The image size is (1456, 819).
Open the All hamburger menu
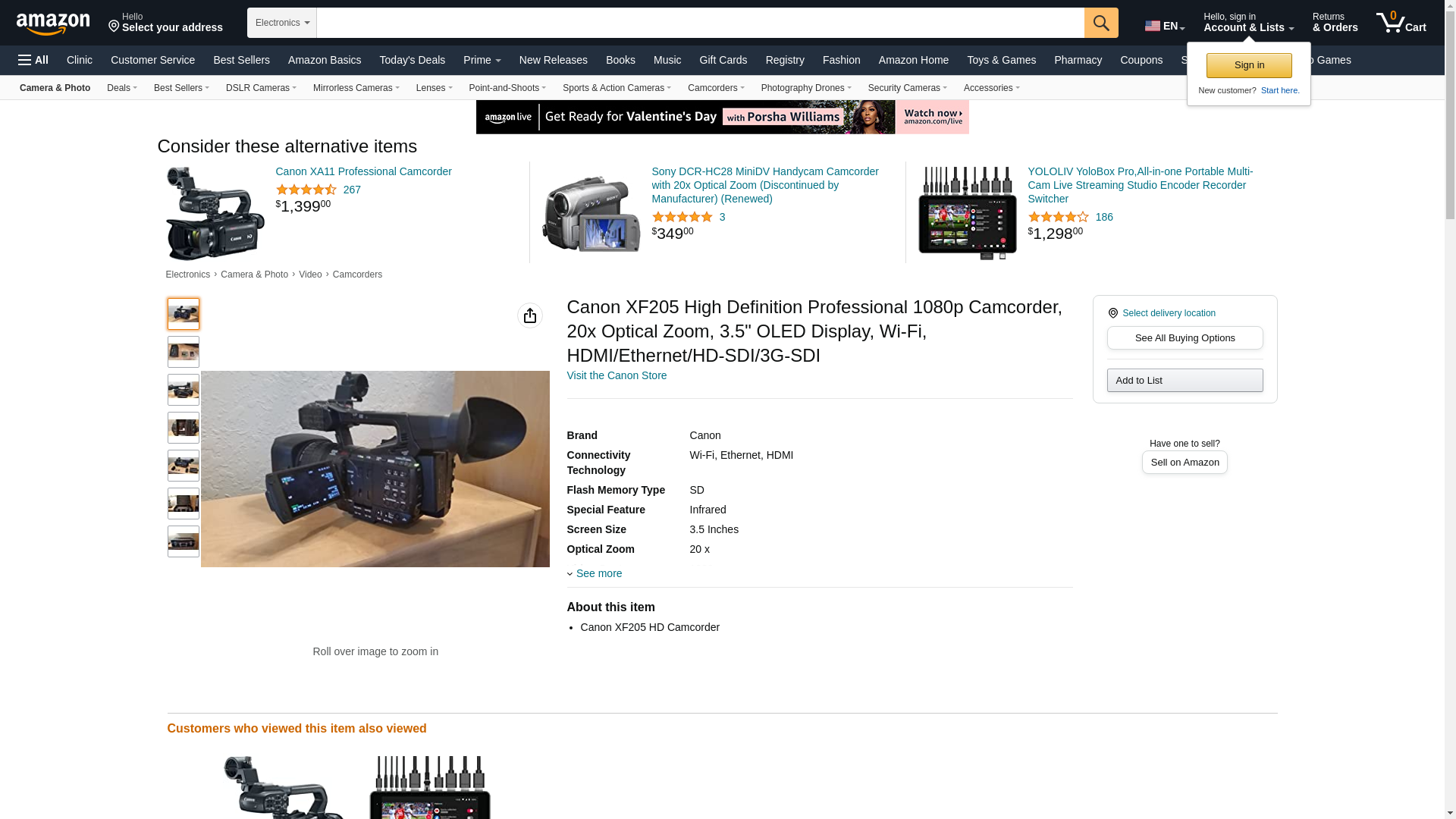point(33,60)
